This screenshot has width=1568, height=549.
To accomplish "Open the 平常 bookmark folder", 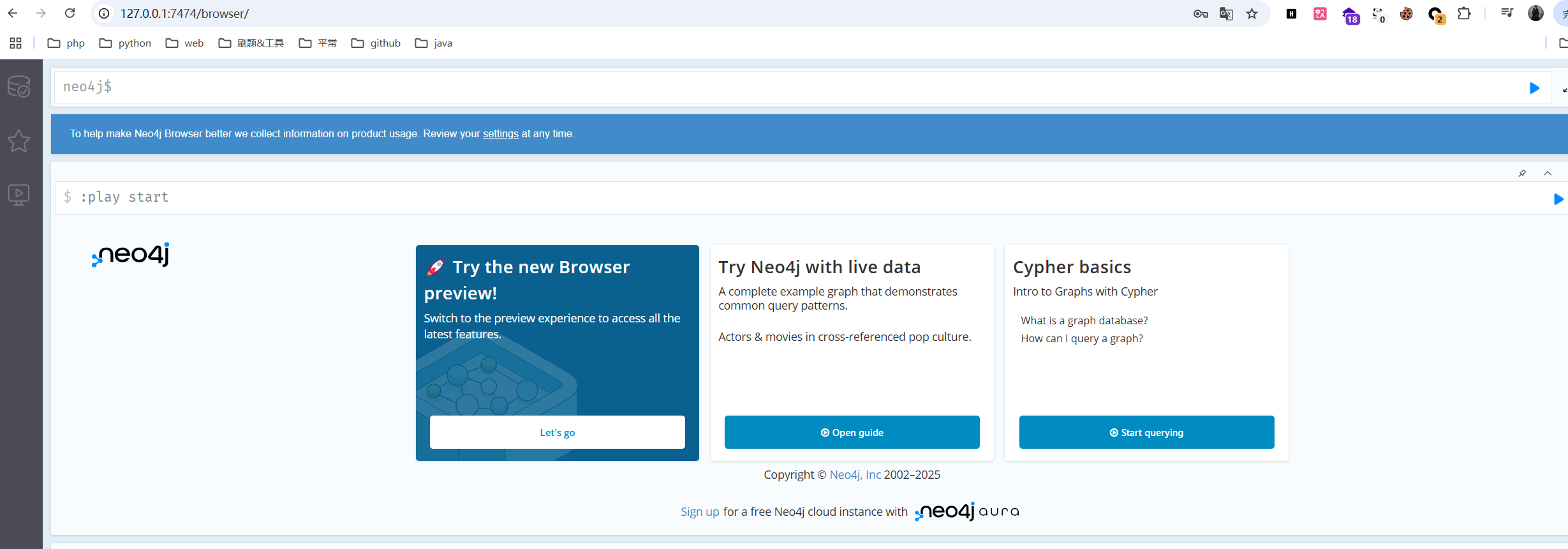I will pos(318,43).
